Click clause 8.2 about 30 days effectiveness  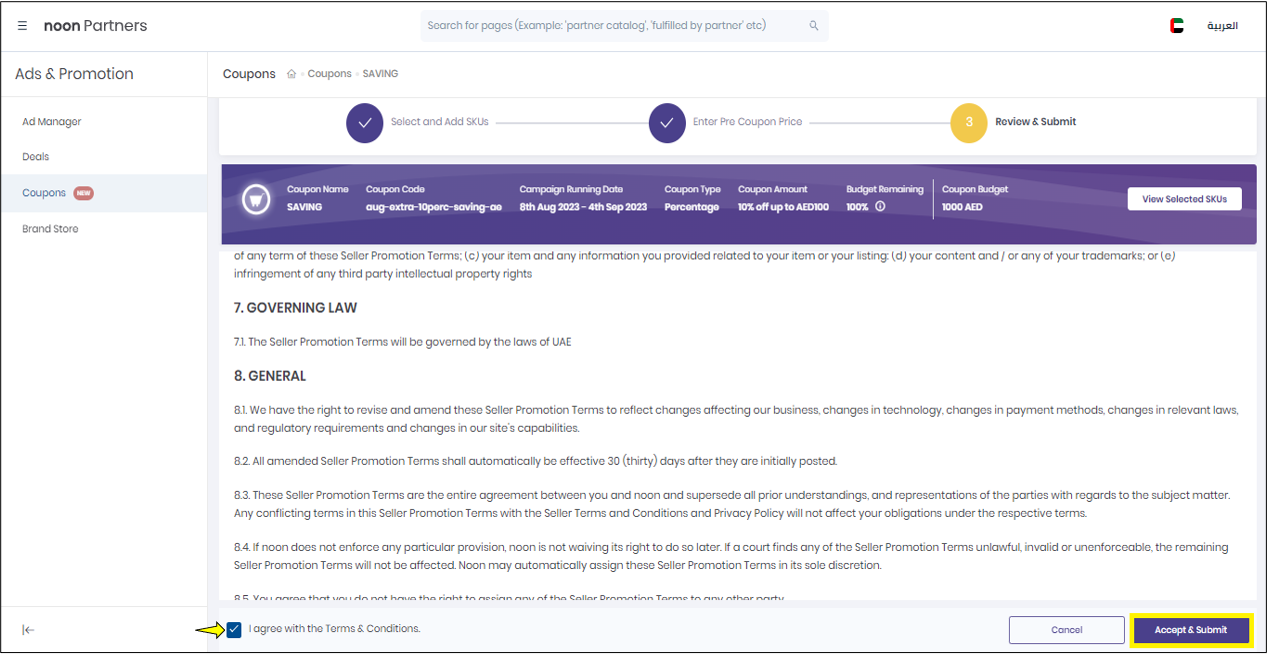pos(535,461)
